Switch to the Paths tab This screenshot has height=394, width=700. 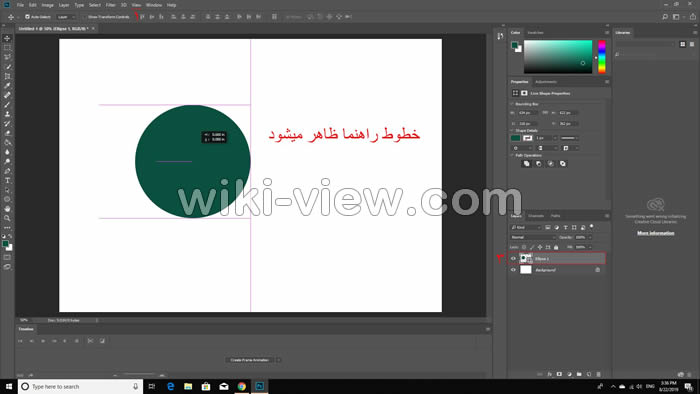point(555,216)
